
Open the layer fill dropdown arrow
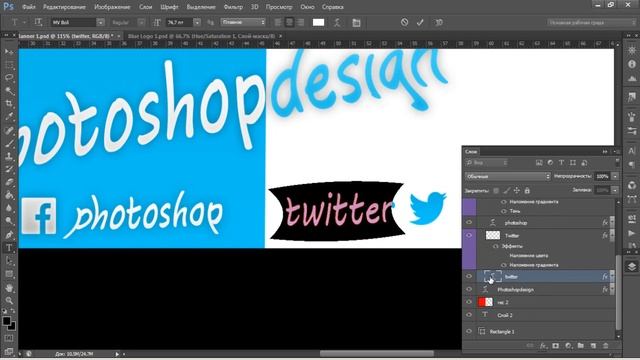615,190
